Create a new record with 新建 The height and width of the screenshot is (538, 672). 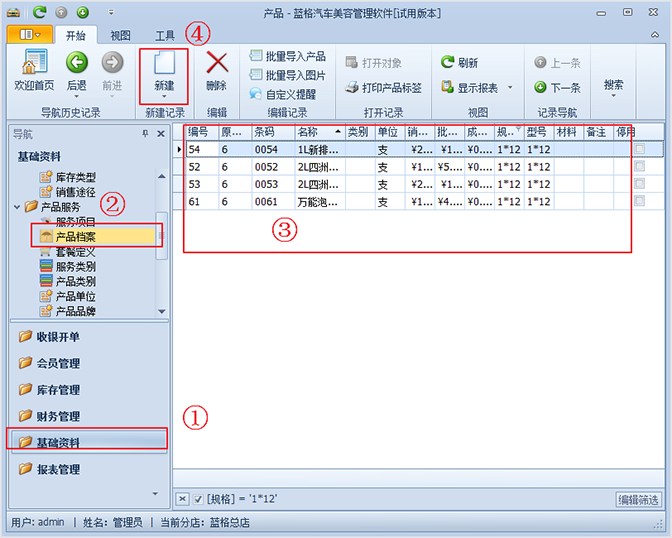[163, 70]
